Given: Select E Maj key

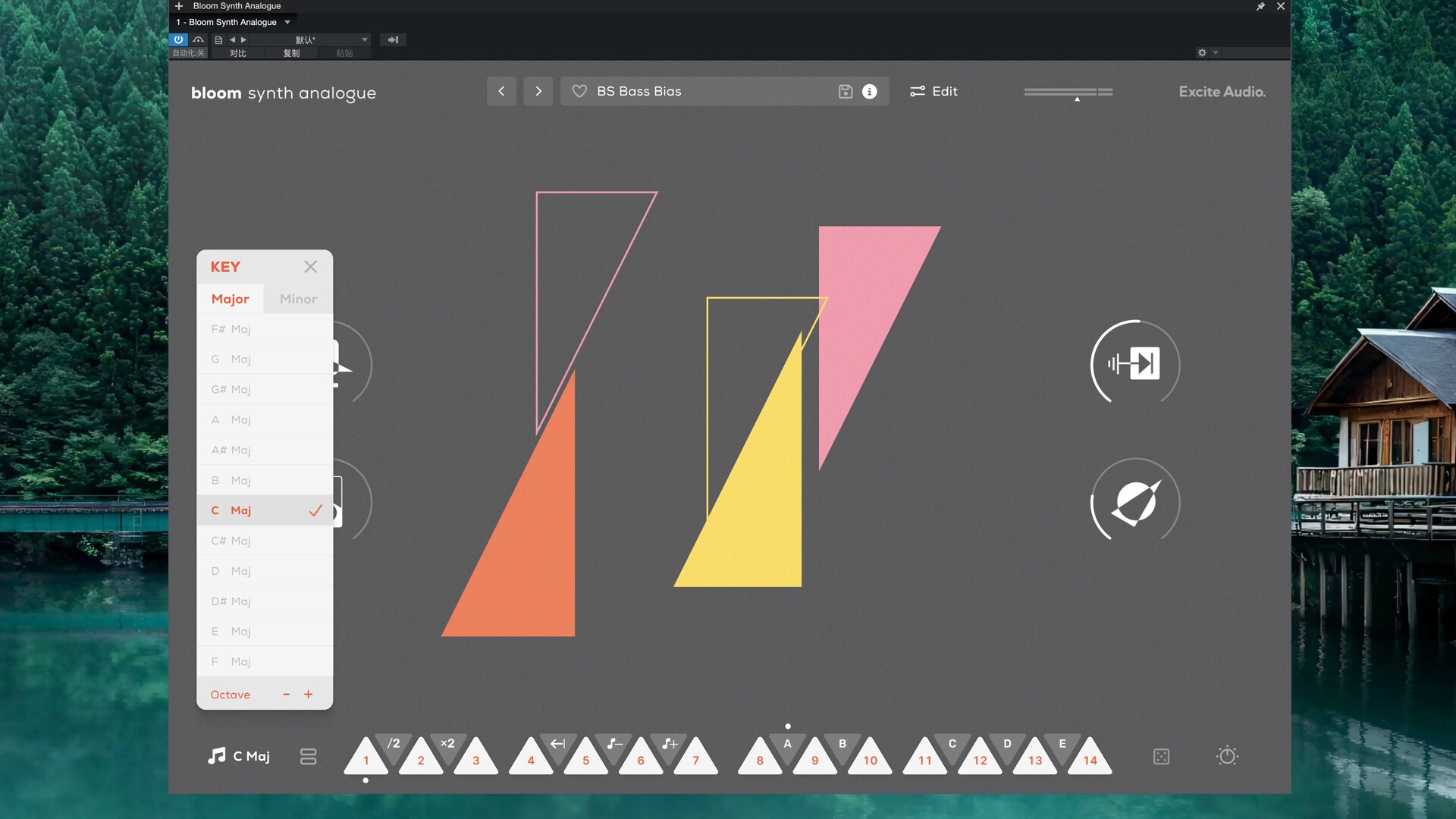Looking at the screenshot, I should pyautogui.click(x=265, y=632).
